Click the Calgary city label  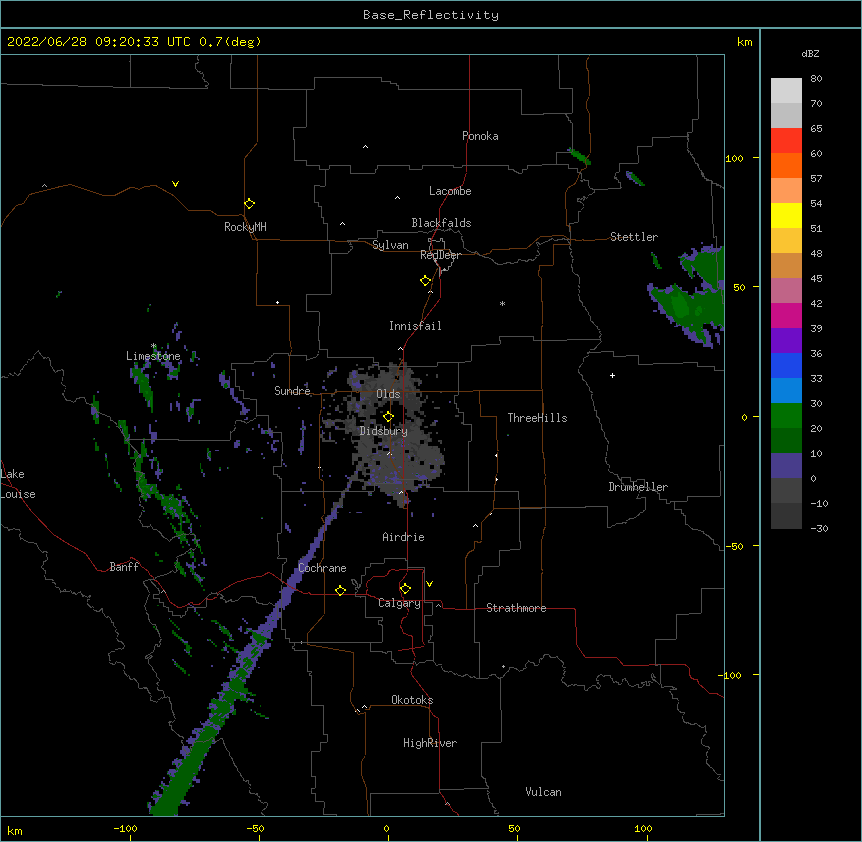click(399, 603)
